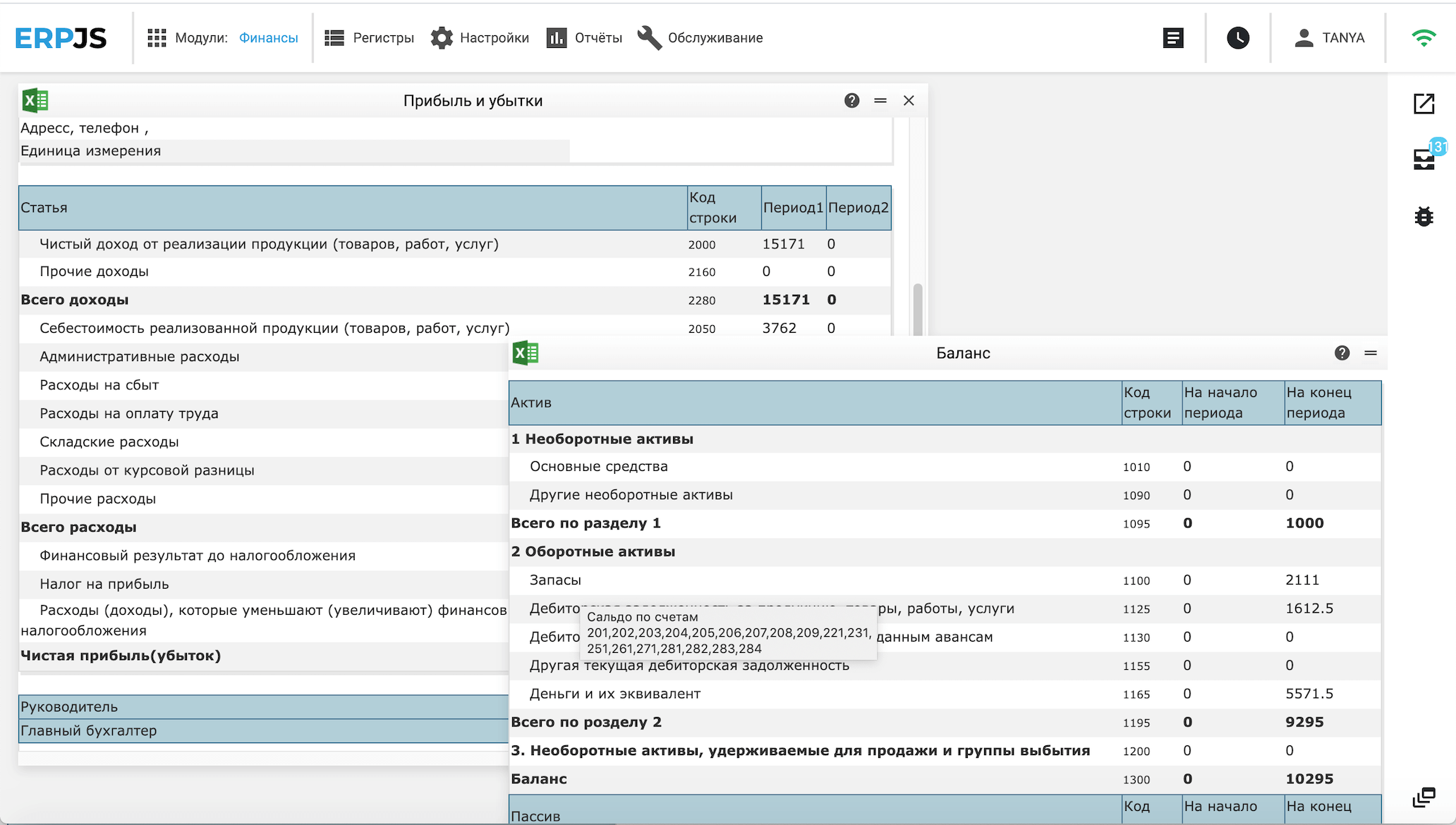
Task: Export Прибыль и убытки to Excel
Action: click(x=35, y=101)
